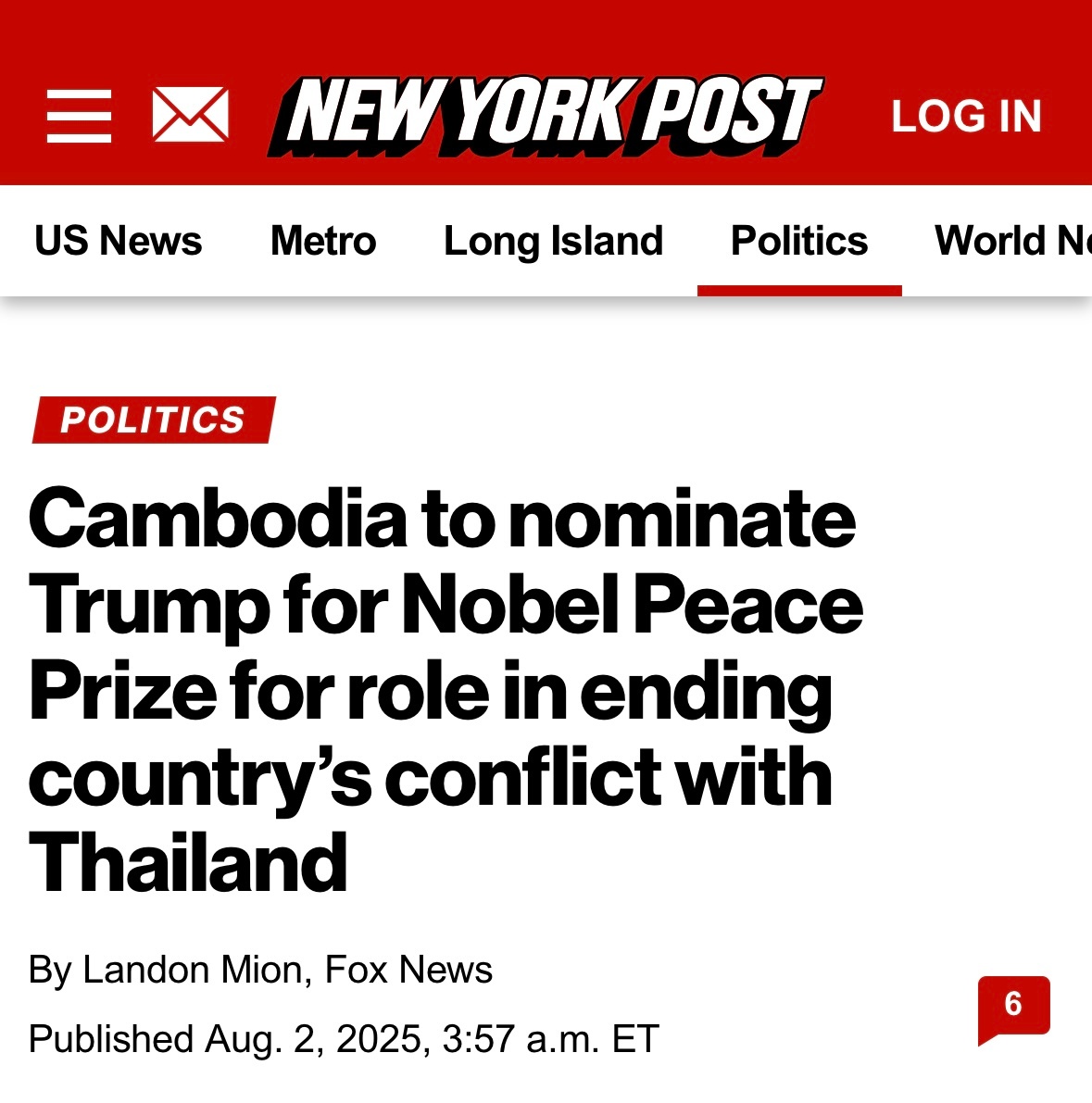The image size is (1092, 1103).
Task: Click LOG IN in the header
Action: (966, 117)
